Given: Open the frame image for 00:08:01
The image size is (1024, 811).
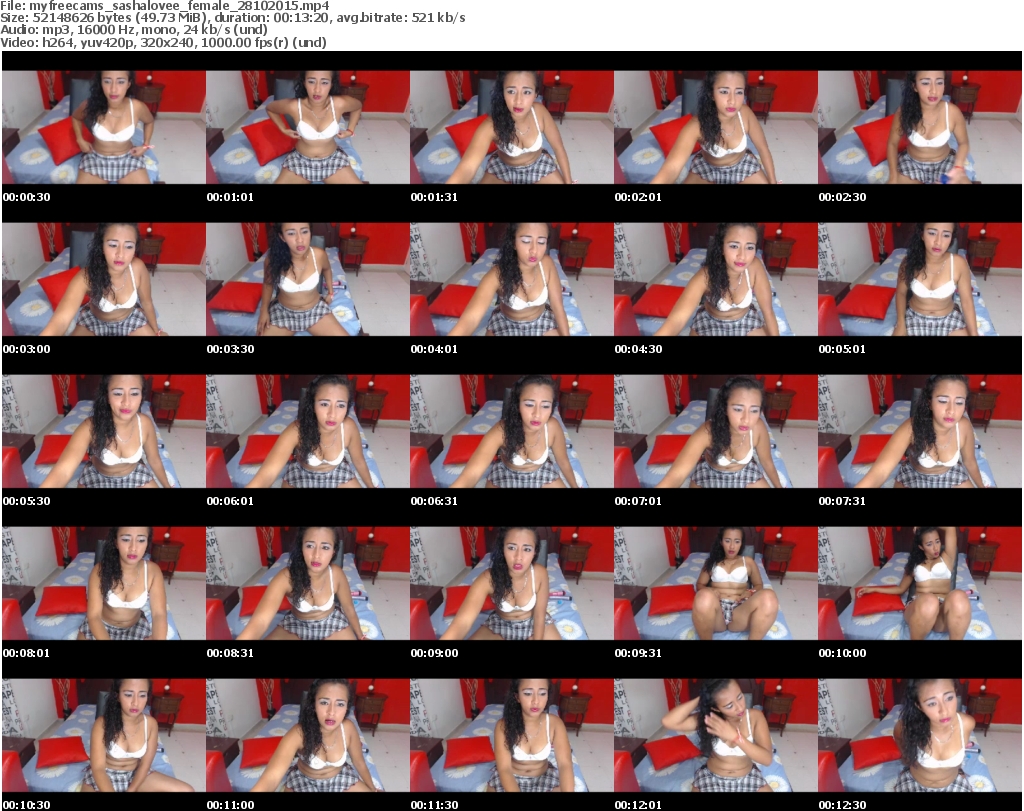Looking at the screenshot, I should 104,583.
